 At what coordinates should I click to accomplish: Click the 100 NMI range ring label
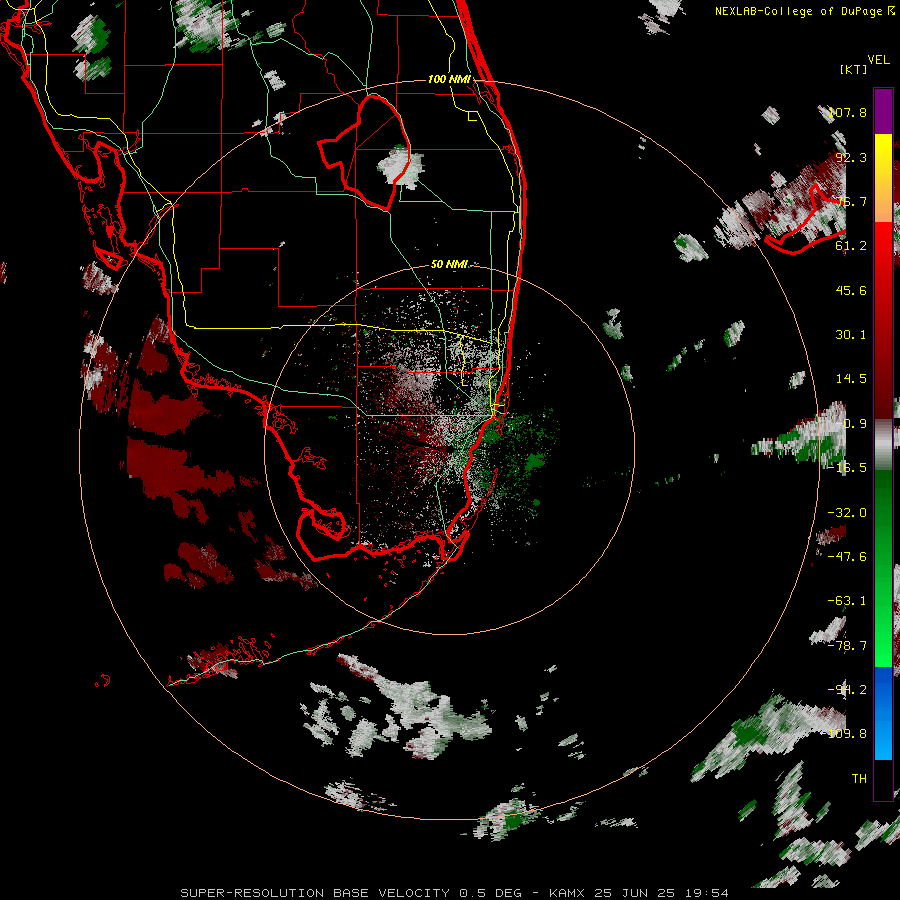(449, 79)
